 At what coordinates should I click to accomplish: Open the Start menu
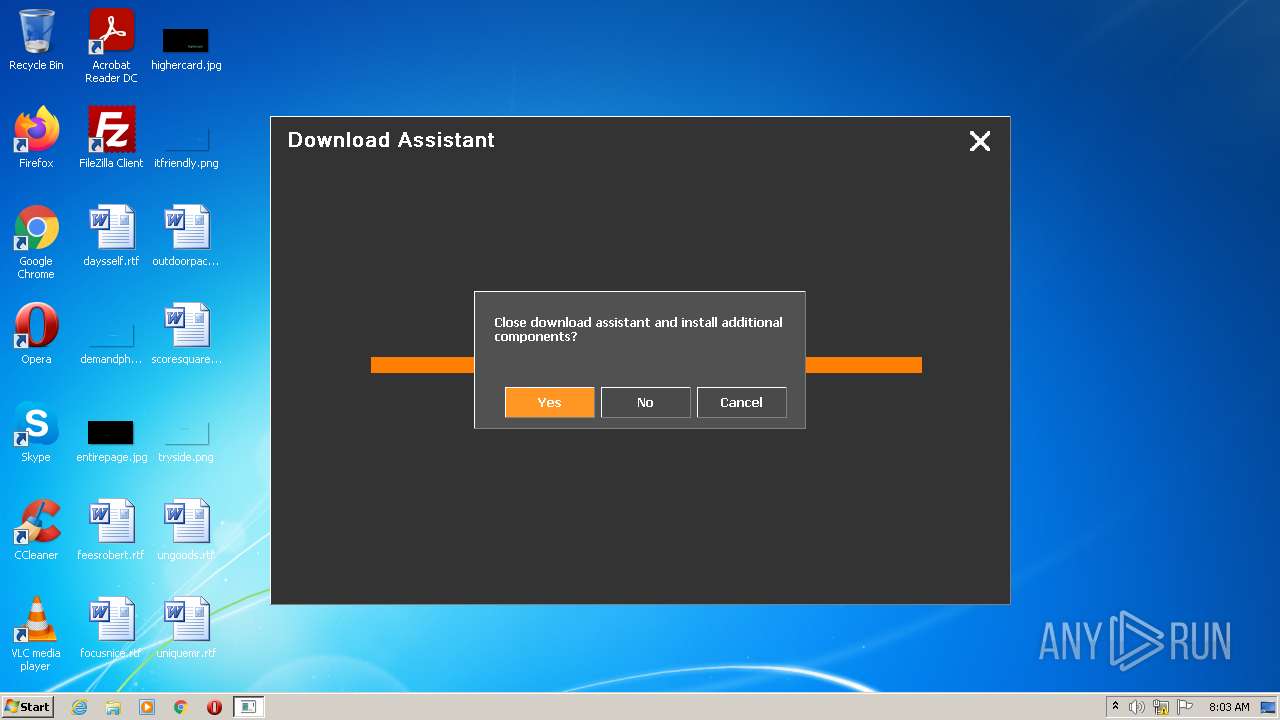[x=28, y=706]
